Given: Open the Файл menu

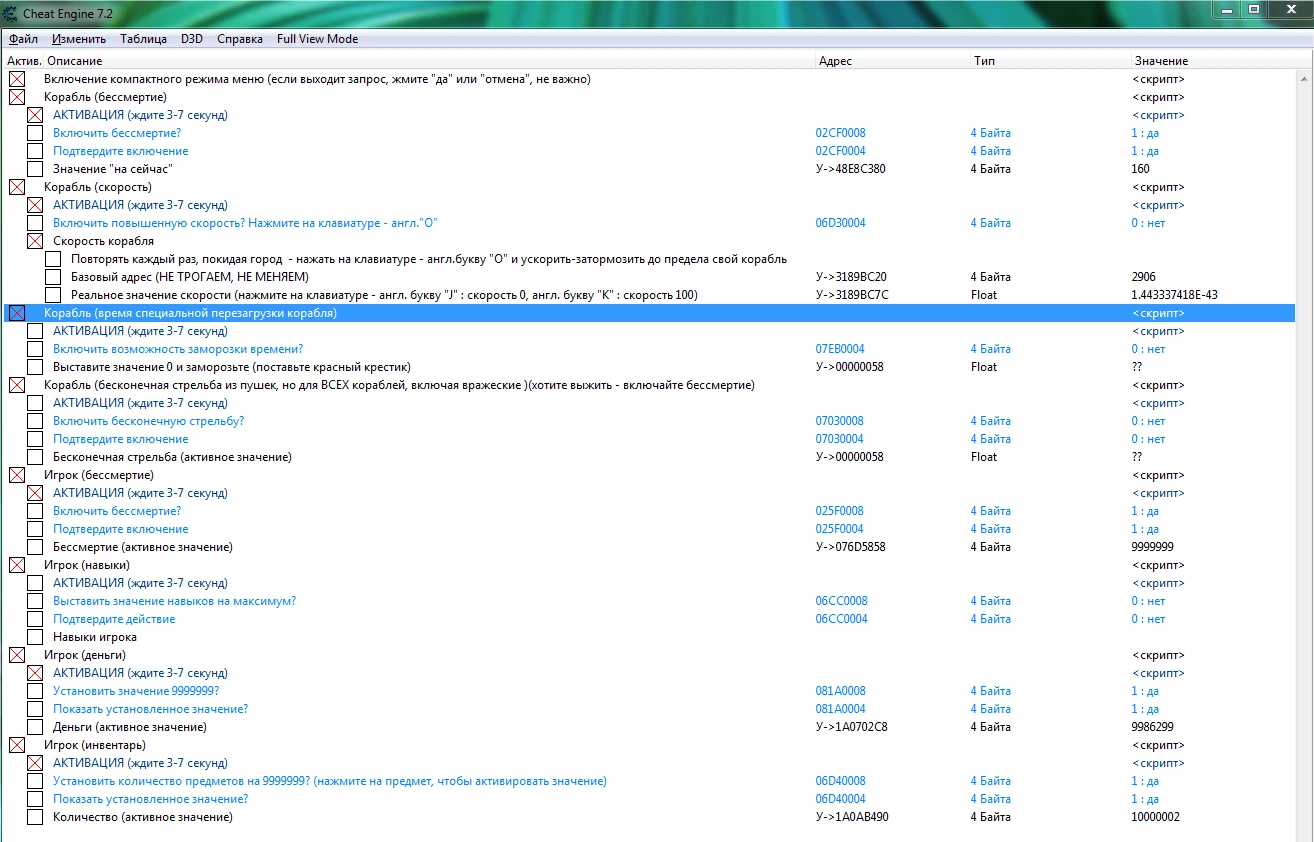Looking at the screenshot, I should coord(23,39).
